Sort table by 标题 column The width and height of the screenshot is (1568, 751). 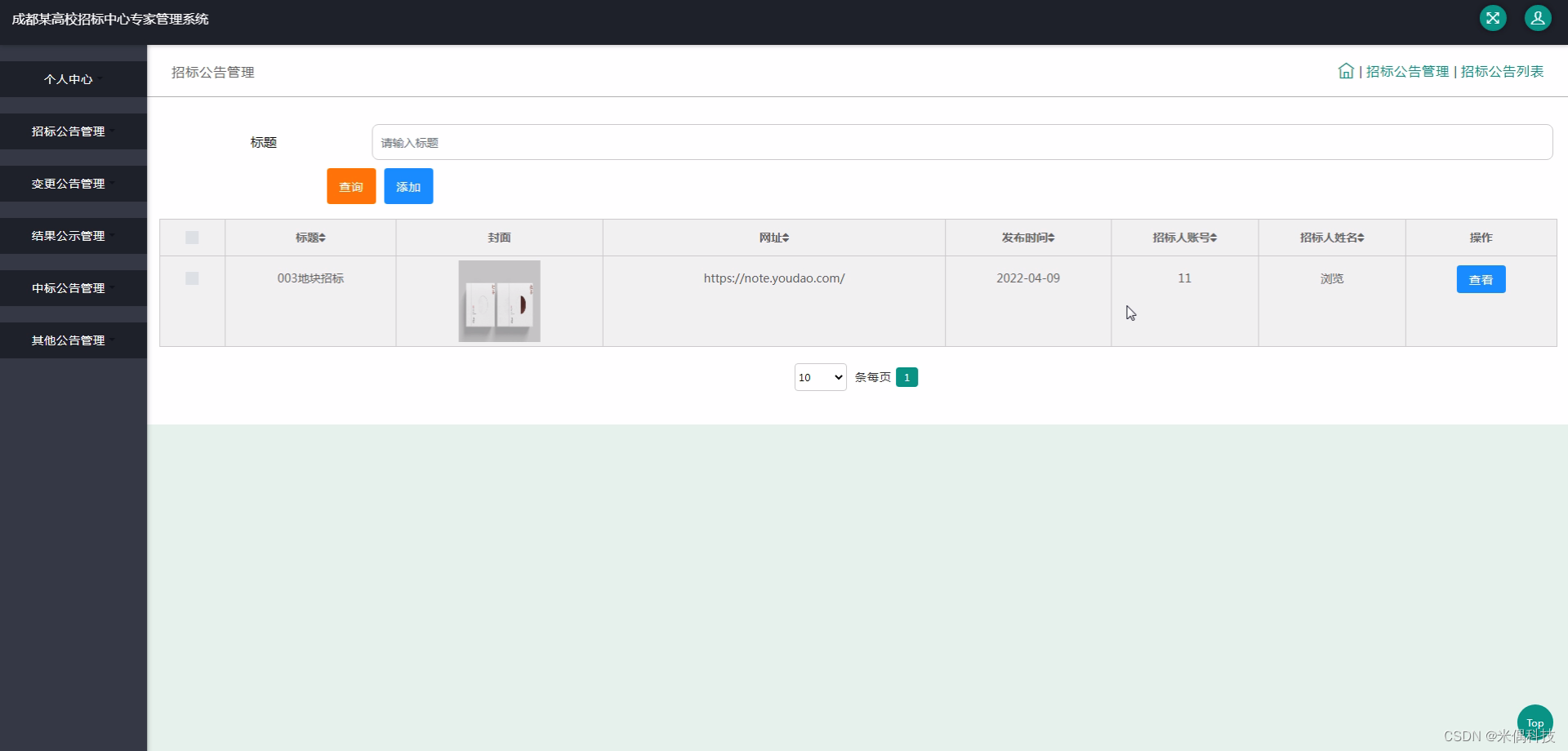[x=310, y=238]
